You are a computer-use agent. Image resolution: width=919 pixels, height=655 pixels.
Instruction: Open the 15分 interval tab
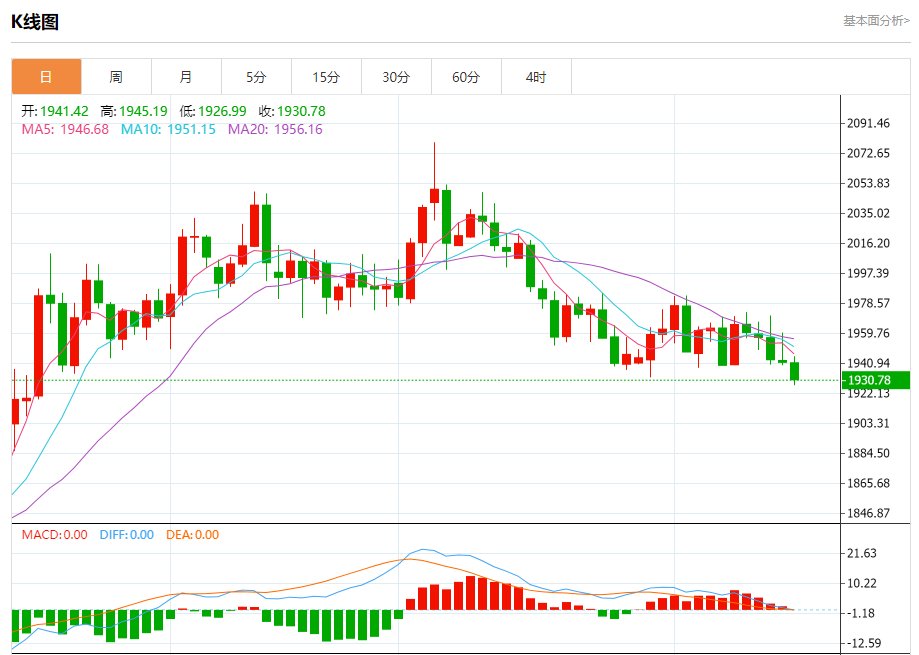(x=326, y=77)
